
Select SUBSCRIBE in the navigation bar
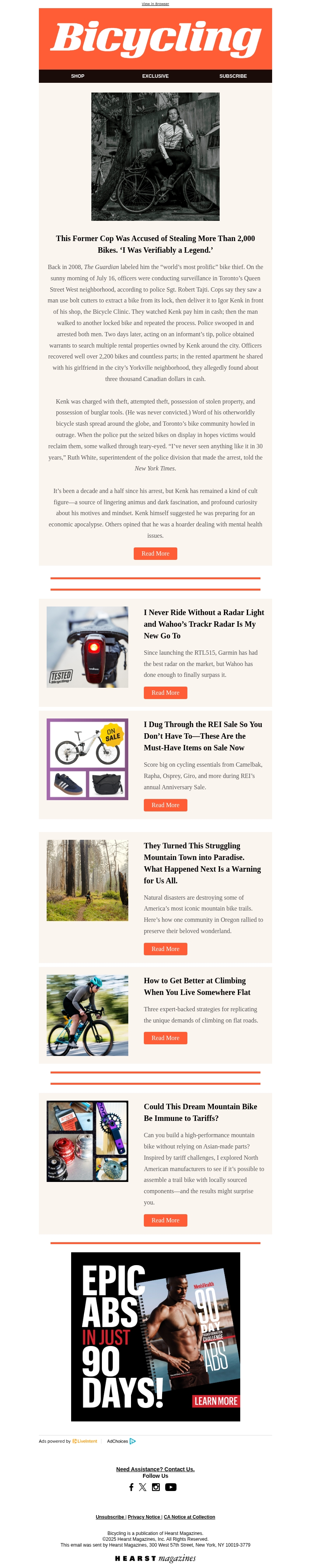[233, 76]
